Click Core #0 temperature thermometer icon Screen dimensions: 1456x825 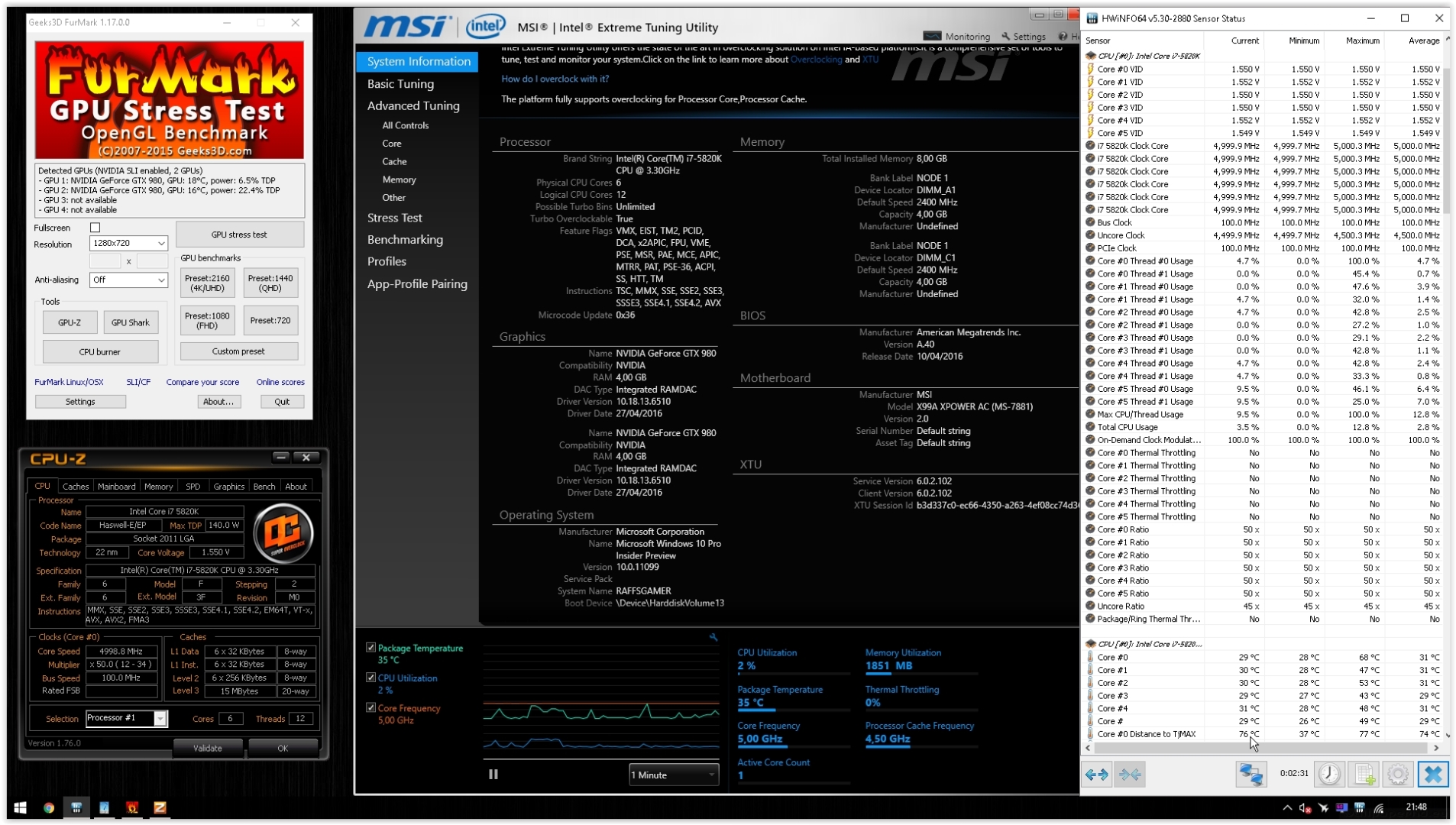[1091, 657]
